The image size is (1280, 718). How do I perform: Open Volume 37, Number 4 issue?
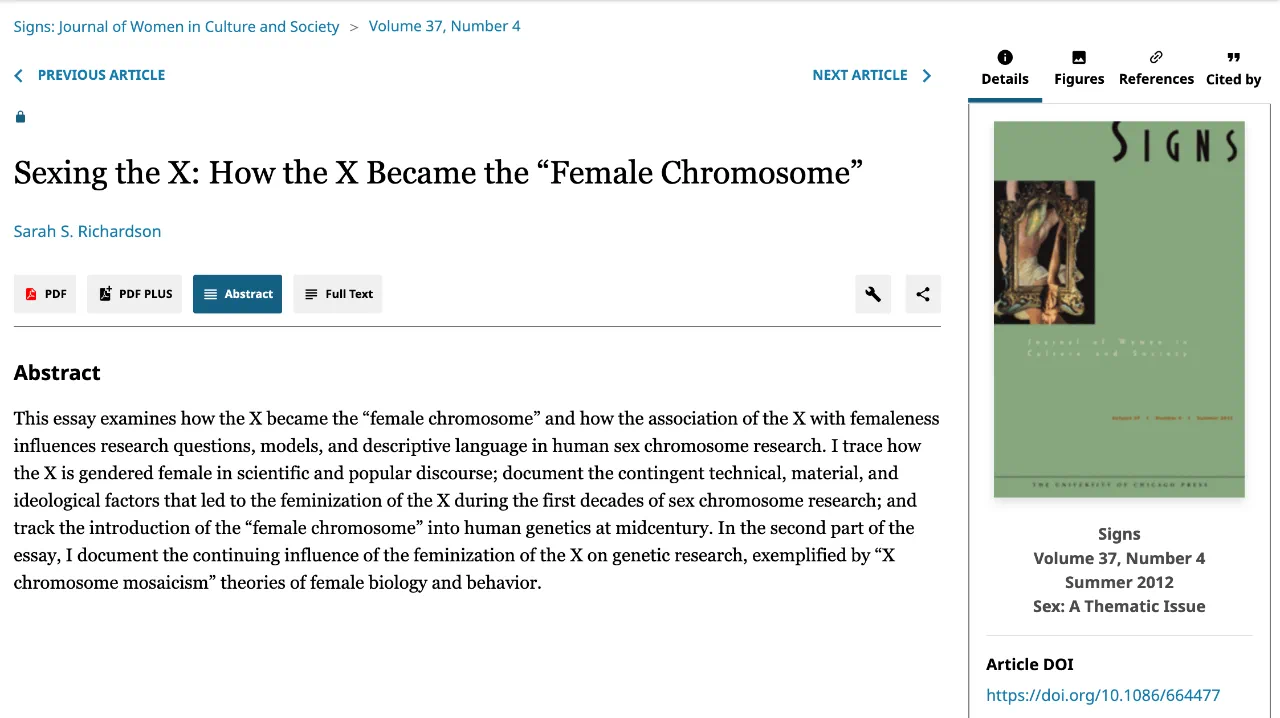(x=444, y=26)
